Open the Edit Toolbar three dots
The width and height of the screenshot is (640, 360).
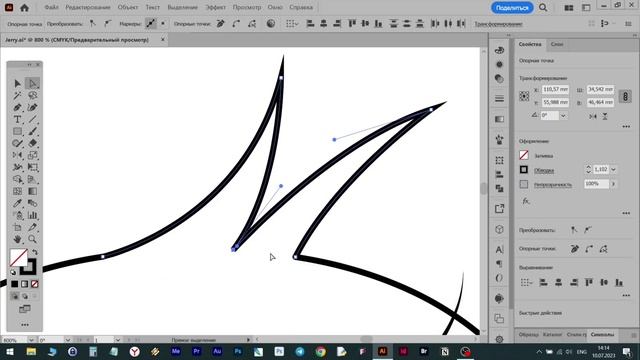[x=25, y=325]
